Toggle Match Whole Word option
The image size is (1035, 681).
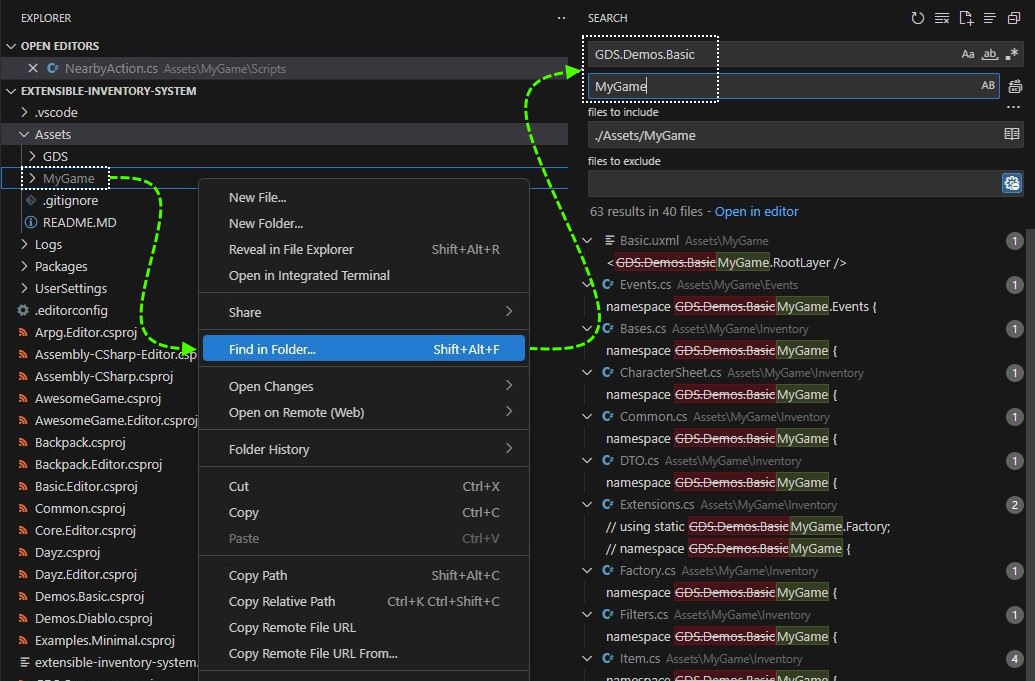(990, 54)
